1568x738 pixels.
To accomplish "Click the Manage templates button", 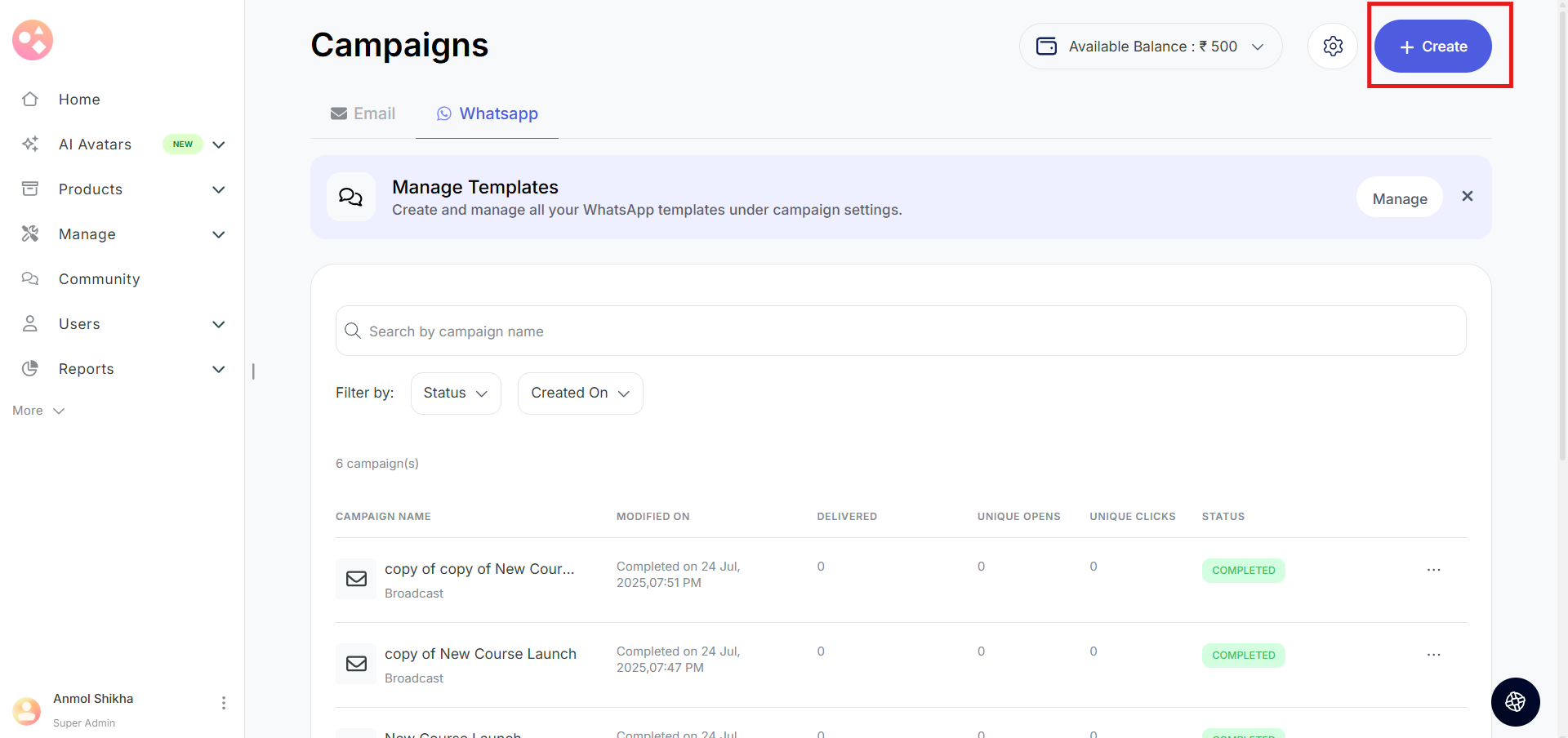I will (1399, 198).
